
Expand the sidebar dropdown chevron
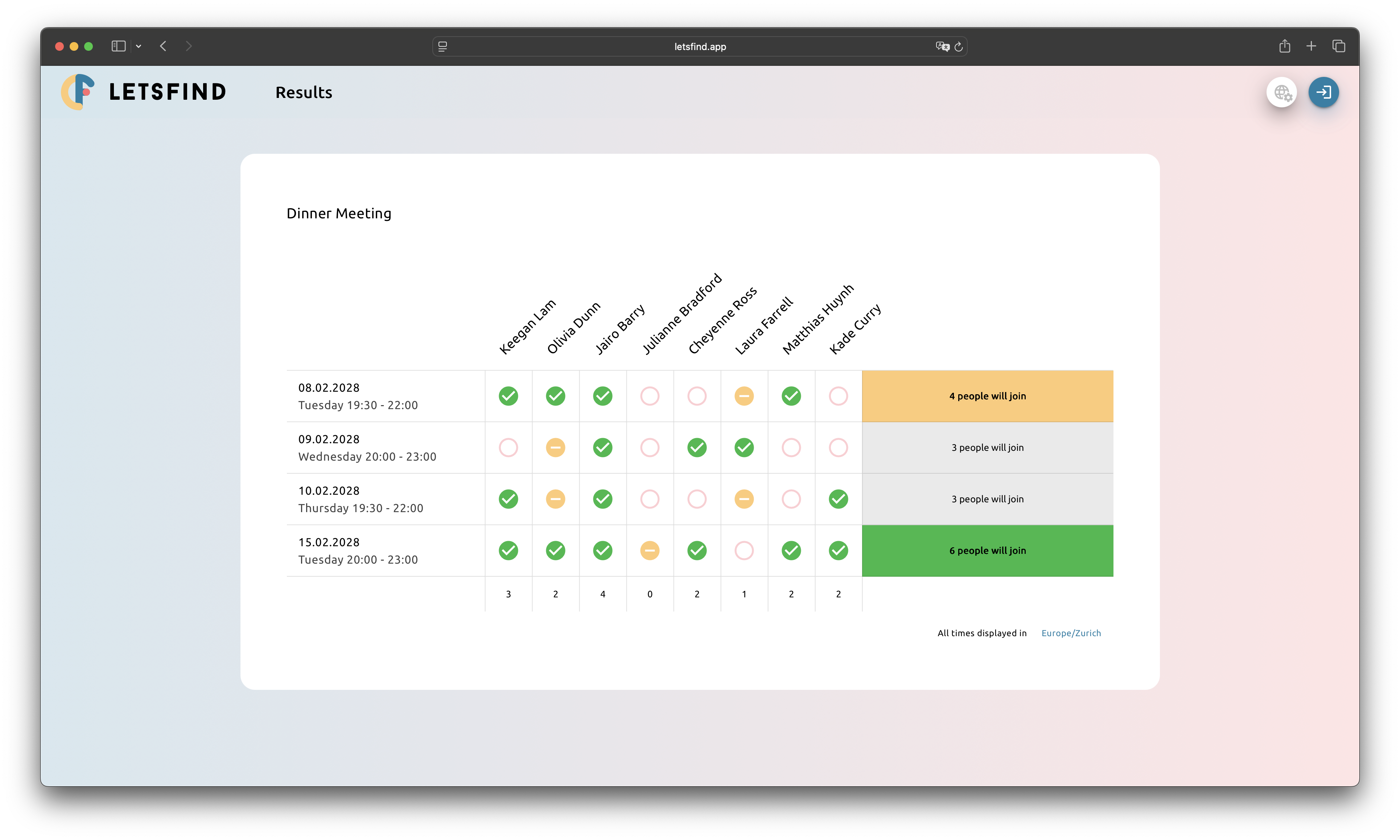139,46
